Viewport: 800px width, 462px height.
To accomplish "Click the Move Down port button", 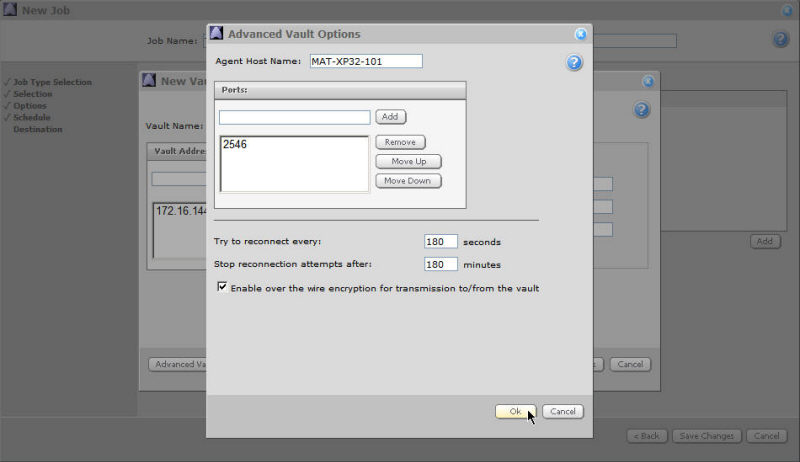I will click(408, 181).
